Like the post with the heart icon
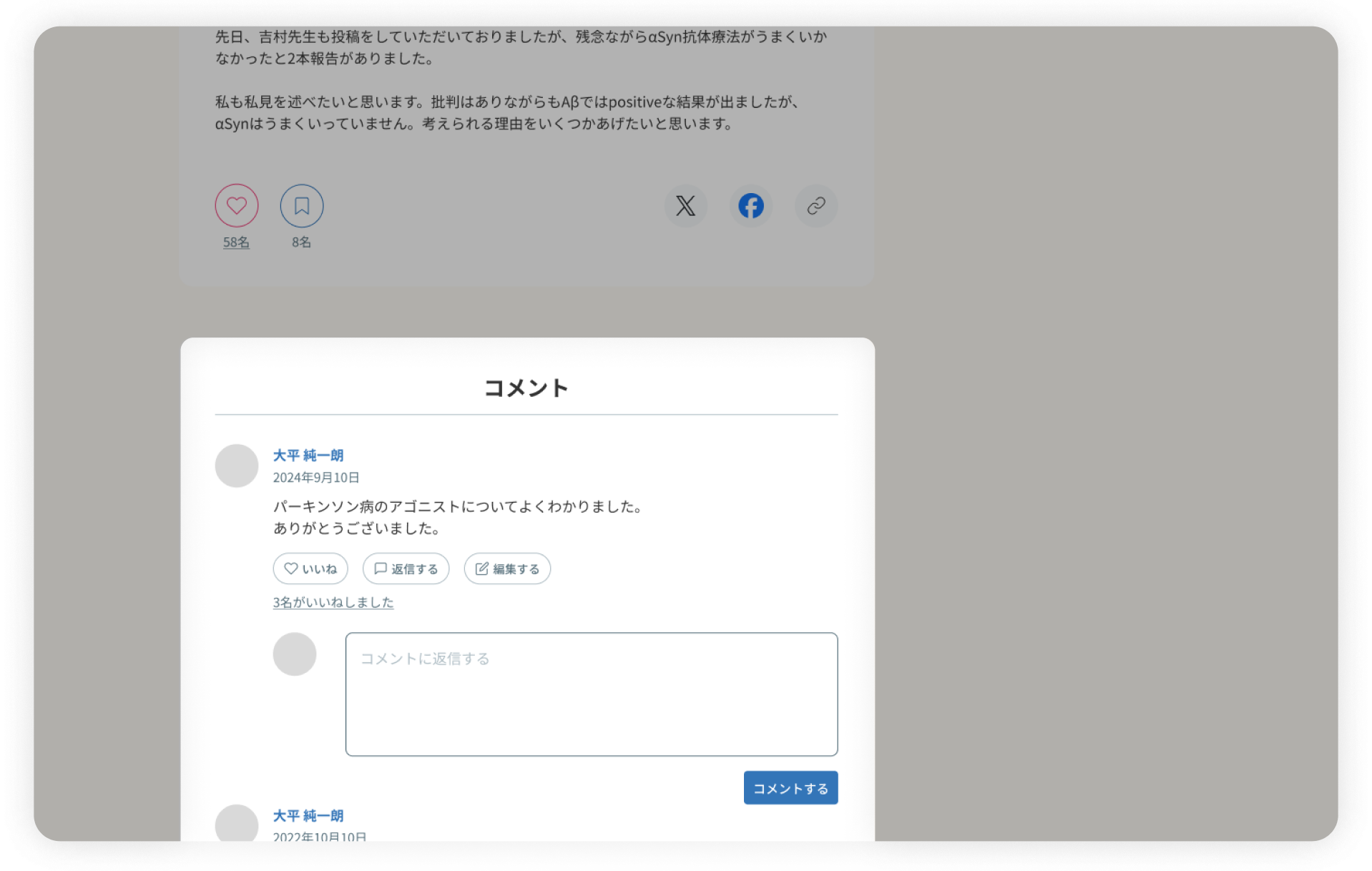This screenshot has width=1372, height=871. click(x=236, y=206)
